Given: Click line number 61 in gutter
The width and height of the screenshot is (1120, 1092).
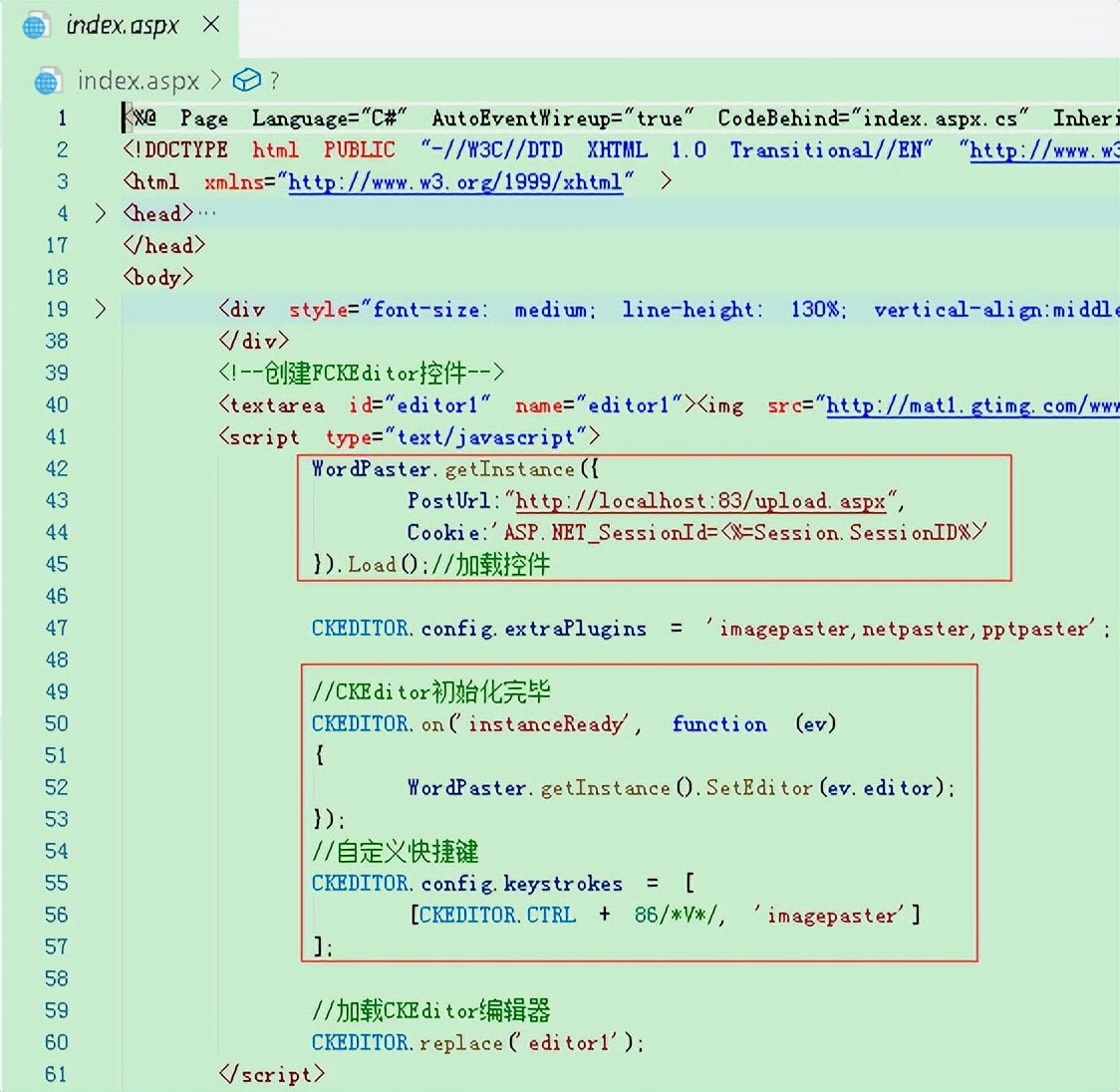Looking at the screenshot, I should (57, 1074).
